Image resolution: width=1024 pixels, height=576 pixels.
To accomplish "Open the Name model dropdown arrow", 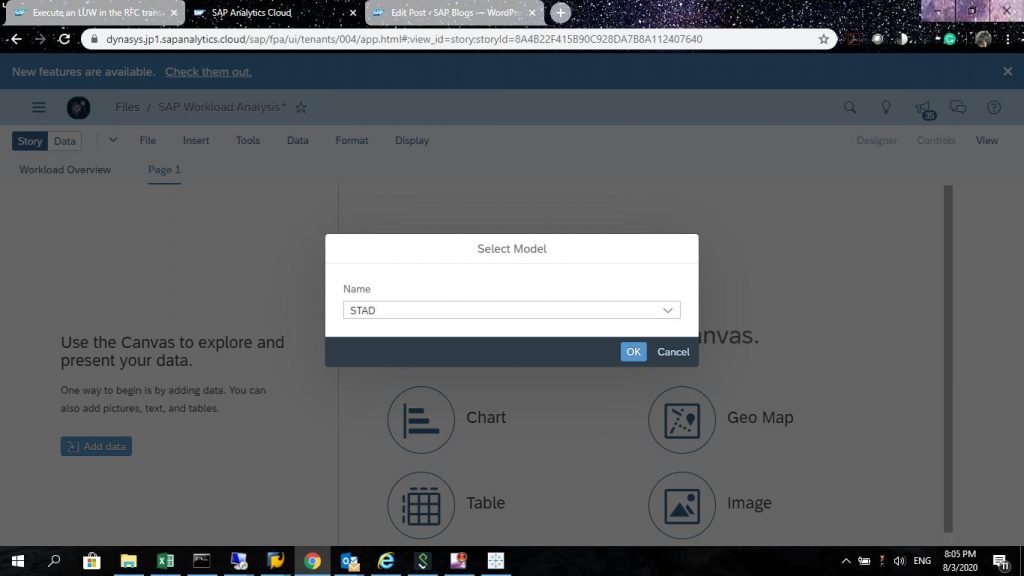I will coord(667,310).
